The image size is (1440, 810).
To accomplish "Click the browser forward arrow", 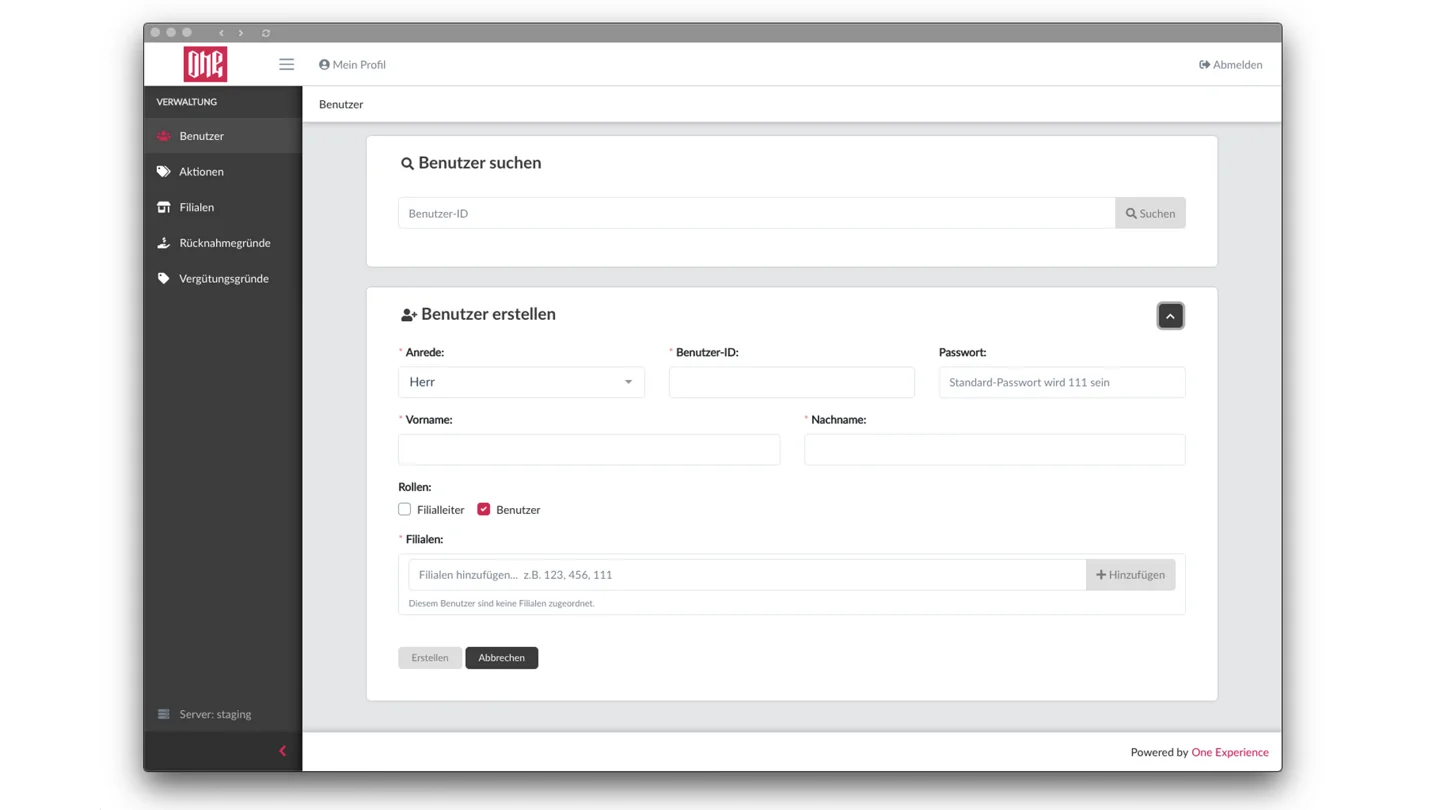I will 241,33.
